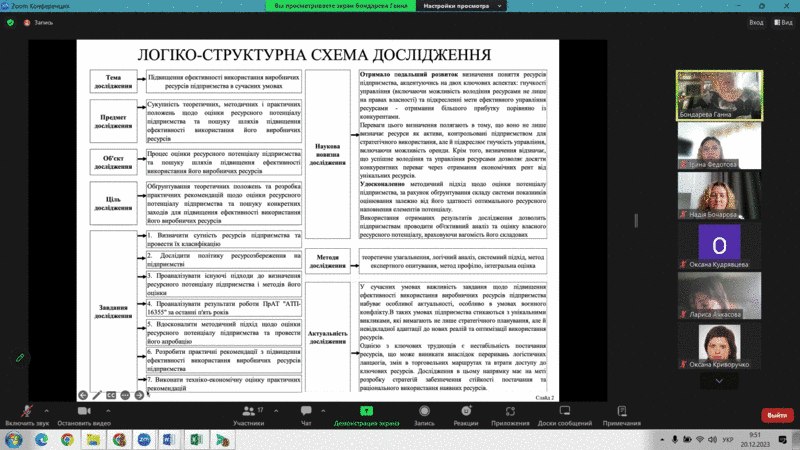Click Вход sign-in button
This screenshot has height=450, width=800.
click(x=756, y=22)
